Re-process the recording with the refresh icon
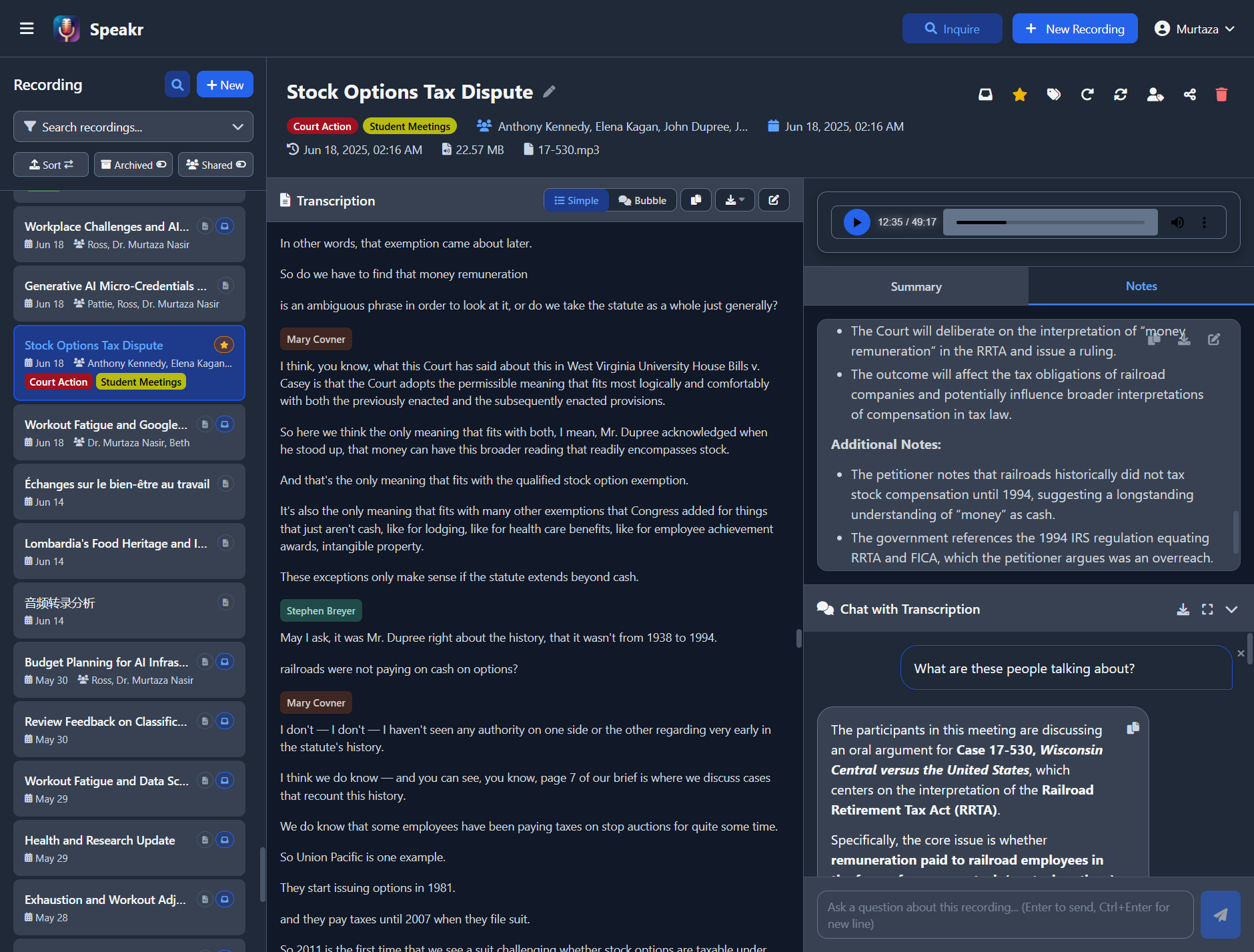1254x952 pixels. [x=1120, y=94]
